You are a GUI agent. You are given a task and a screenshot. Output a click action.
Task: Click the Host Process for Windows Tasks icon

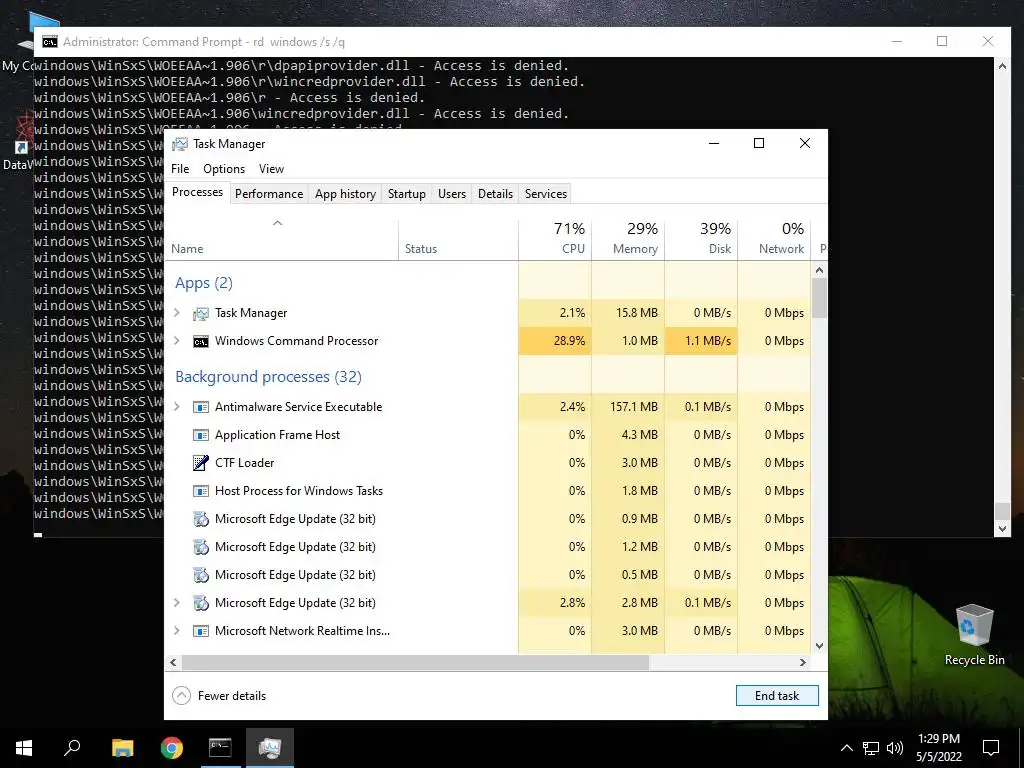[x=200, y=491]
